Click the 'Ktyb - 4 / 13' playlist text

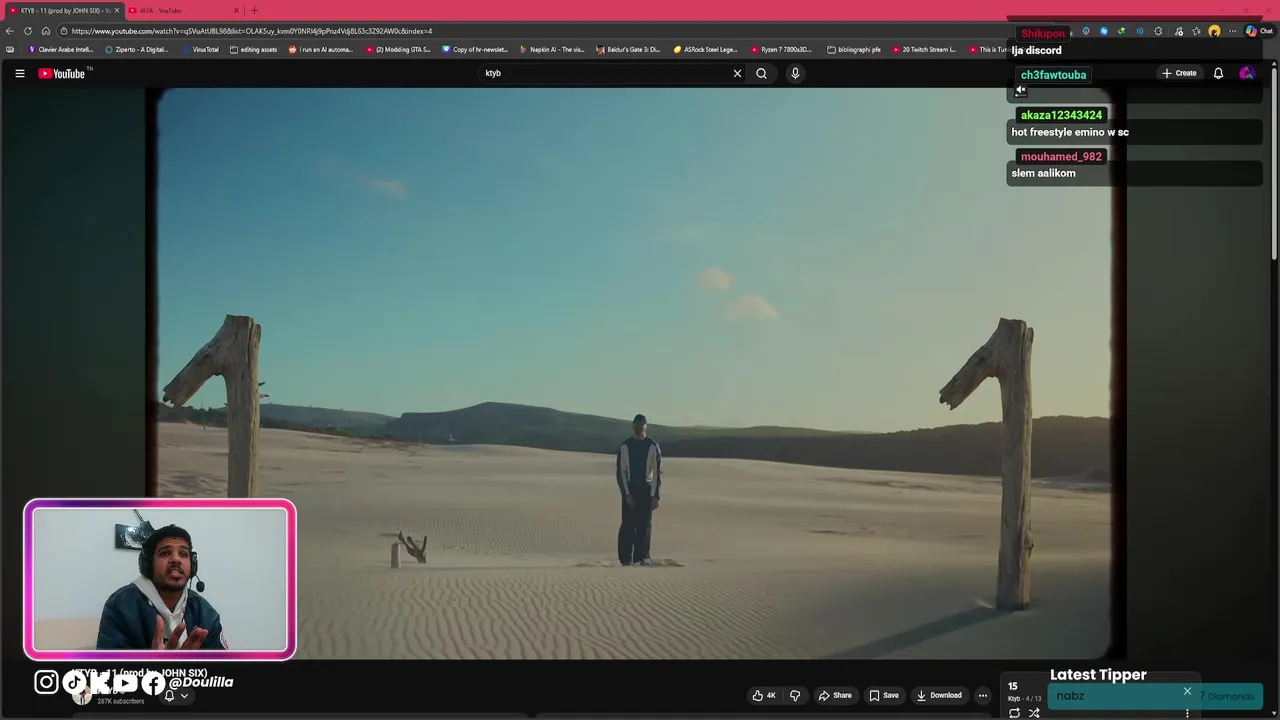[1025, 698]
